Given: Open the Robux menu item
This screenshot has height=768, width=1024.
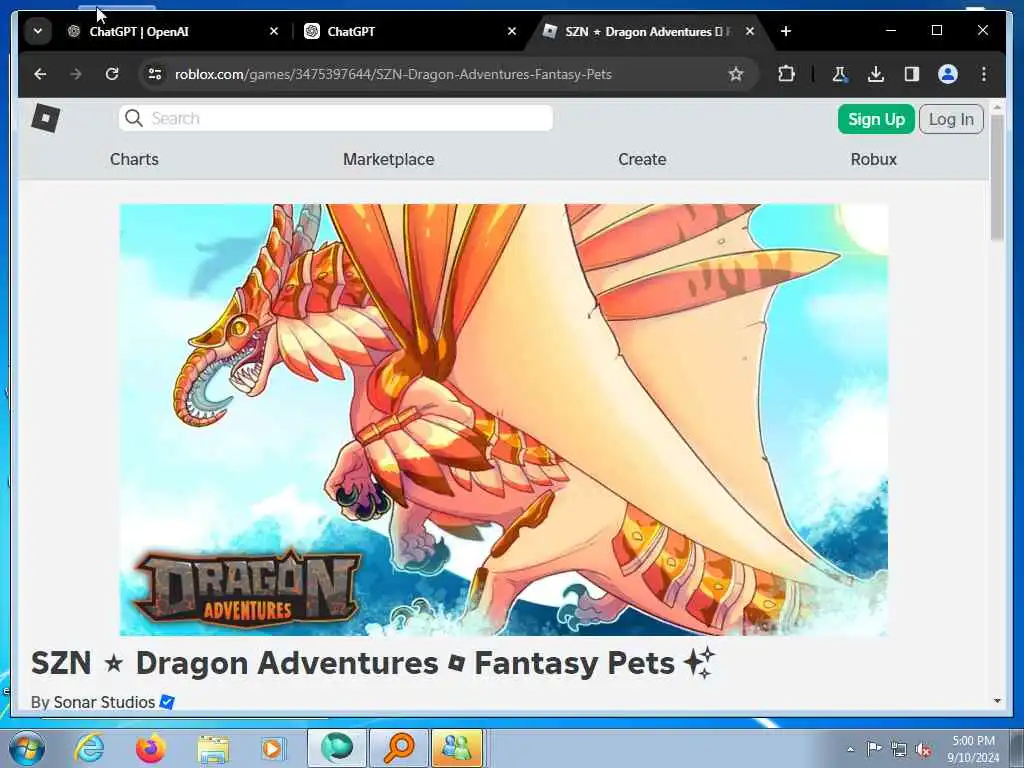Looking at the screenshot, I should 874,159.
